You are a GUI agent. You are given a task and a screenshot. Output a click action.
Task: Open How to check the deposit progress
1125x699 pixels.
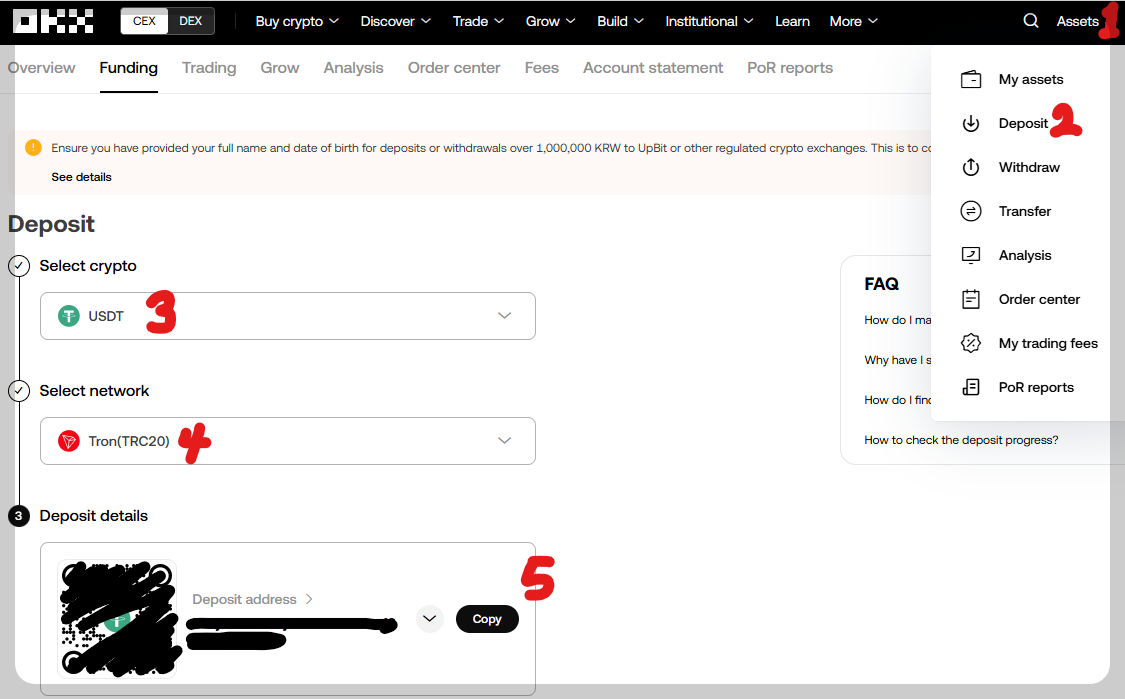point(961,440)
